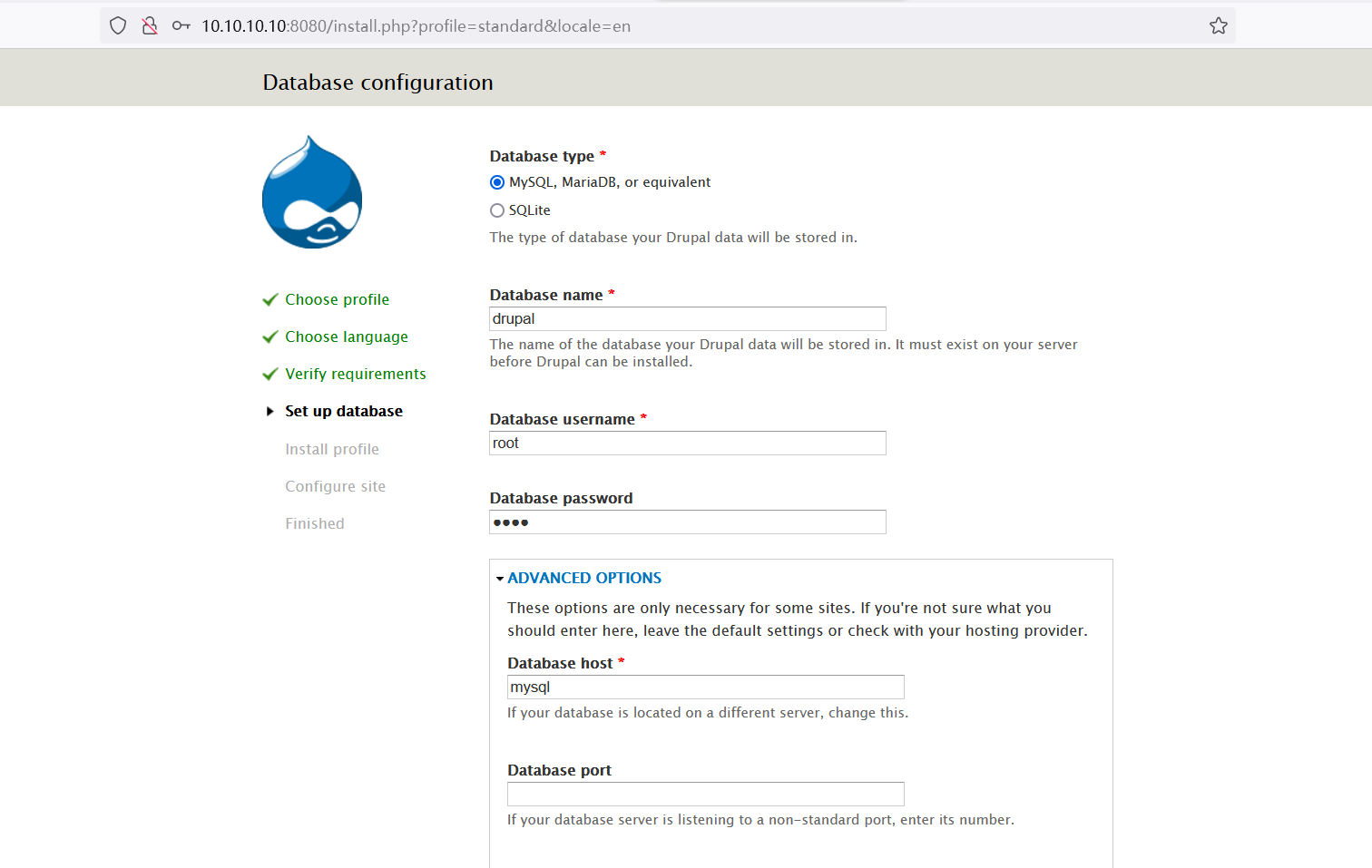Click the address bar URL text
The height and width of the screenshot is (868, 1372).
(416, 26)
